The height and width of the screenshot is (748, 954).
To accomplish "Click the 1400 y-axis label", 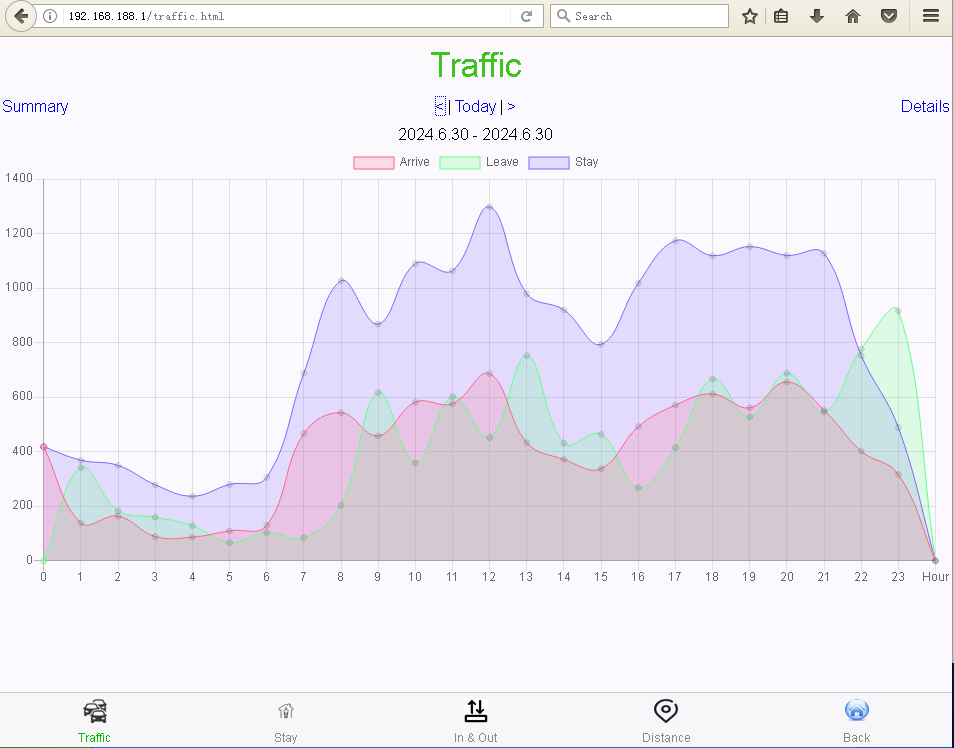I will pyautogui.click(x=19, y=178).
